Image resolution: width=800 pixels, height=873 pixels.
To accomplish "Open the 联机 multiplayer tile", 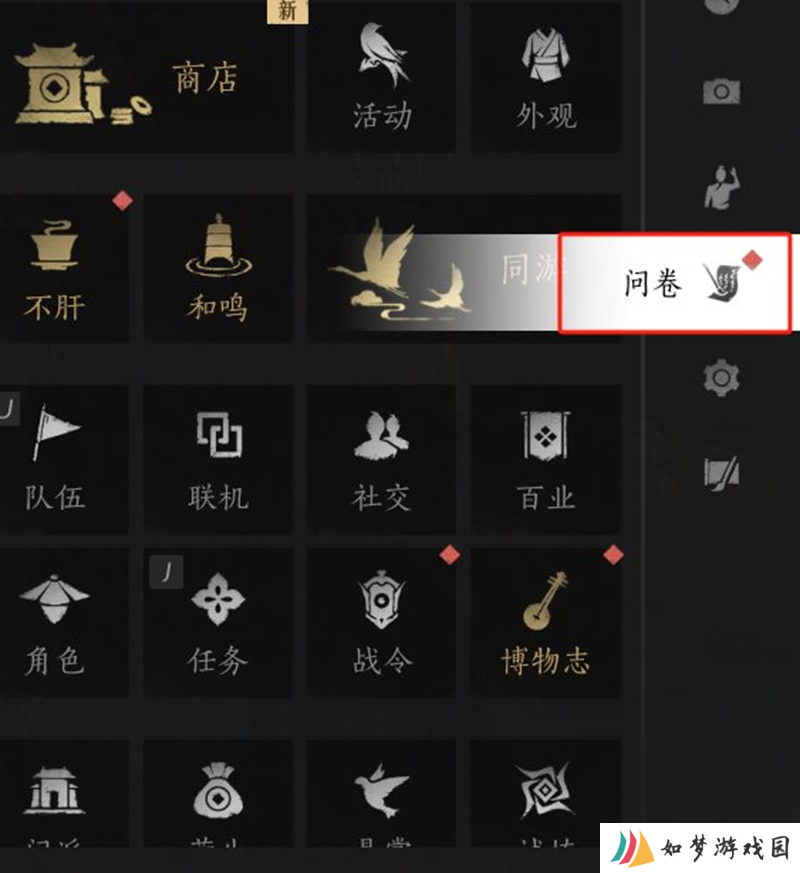I will point(218,459).
